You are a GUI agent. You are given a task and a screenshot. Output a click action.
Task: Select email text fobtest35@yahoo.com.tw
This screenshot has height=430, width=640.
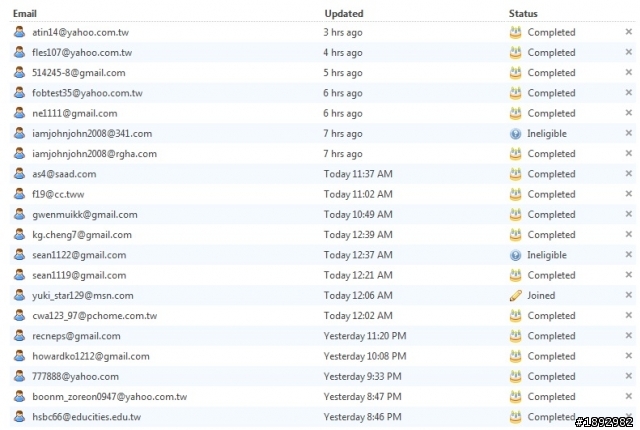click(x=87, y=93)
